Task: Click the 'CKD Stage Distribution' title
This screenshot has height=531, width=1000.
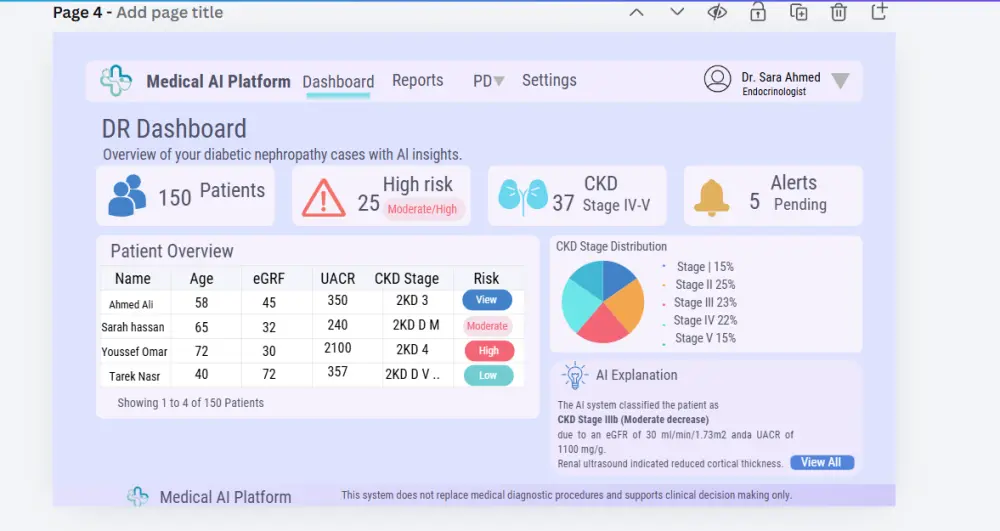Action: tap(611, 246)
